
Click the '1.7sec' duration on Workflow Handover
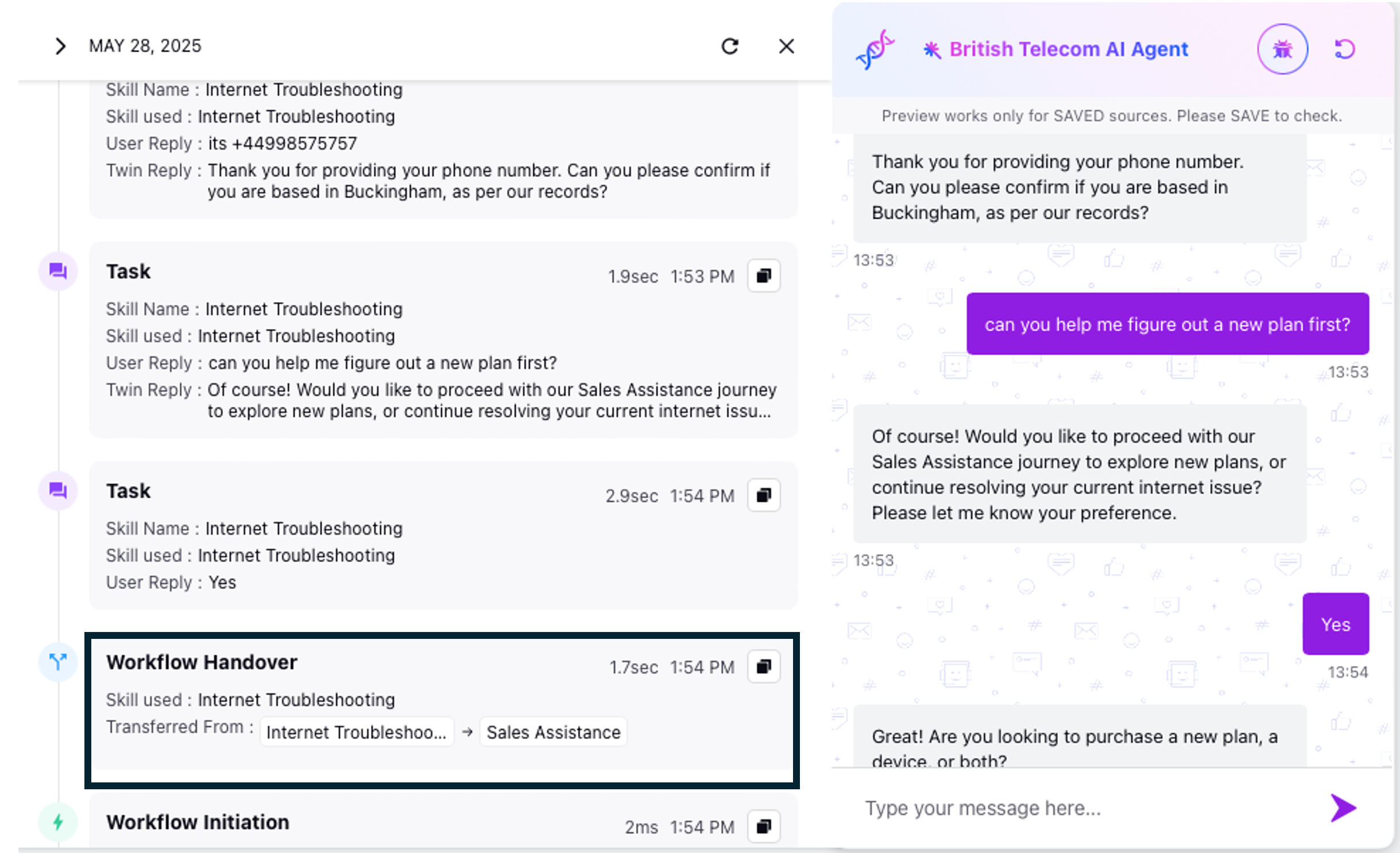[633, 667]
